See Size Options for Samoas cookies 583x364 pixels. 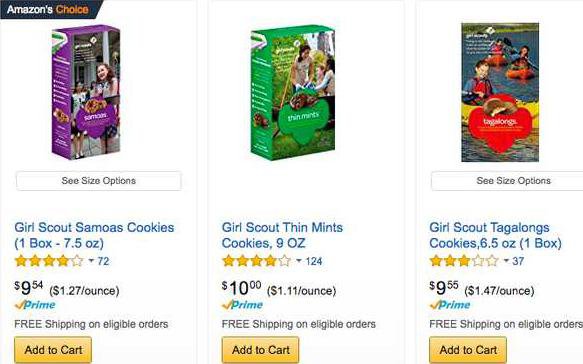click(99, 181)
